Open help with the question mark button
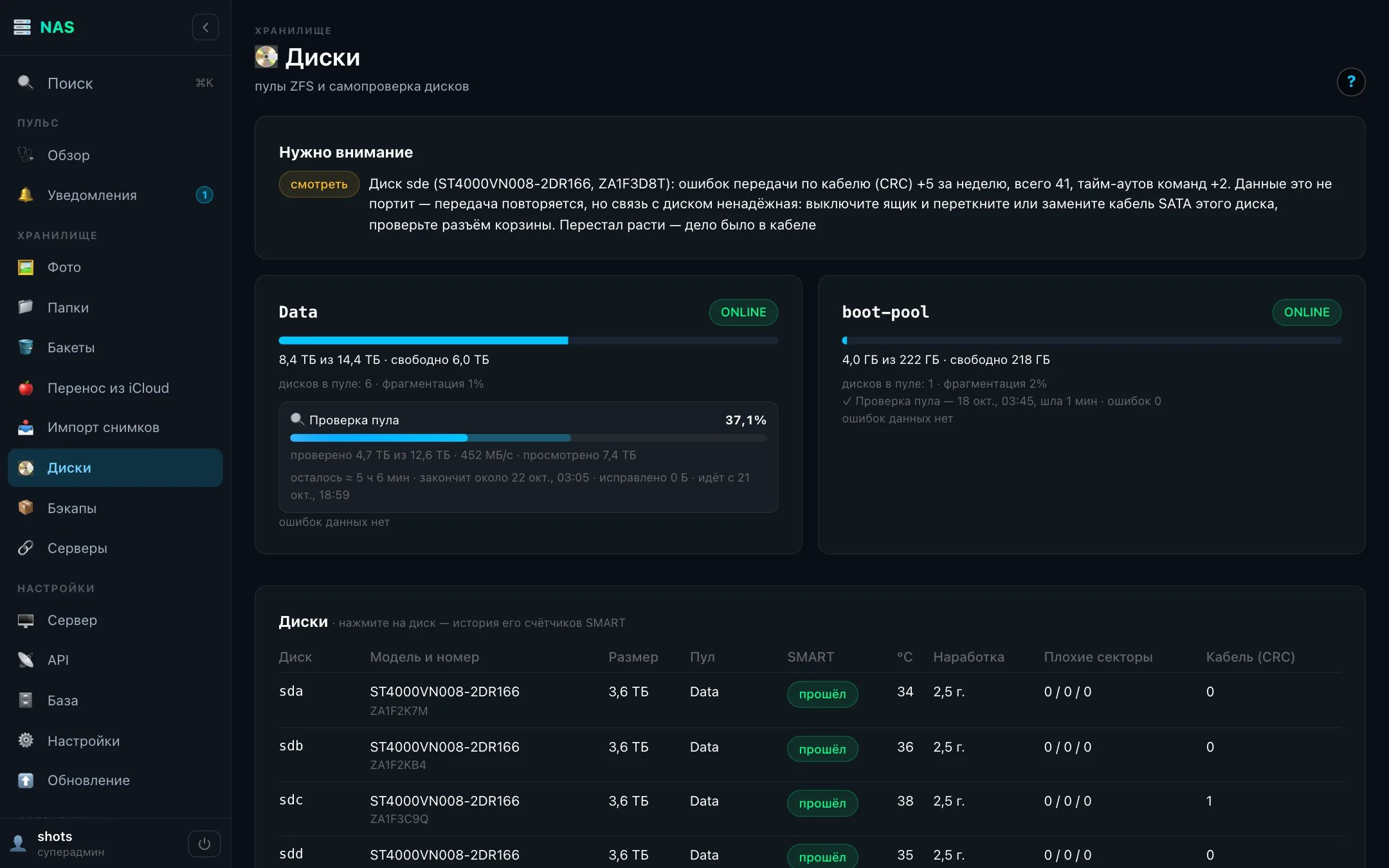1389x868 pixels. point(1350,82)
